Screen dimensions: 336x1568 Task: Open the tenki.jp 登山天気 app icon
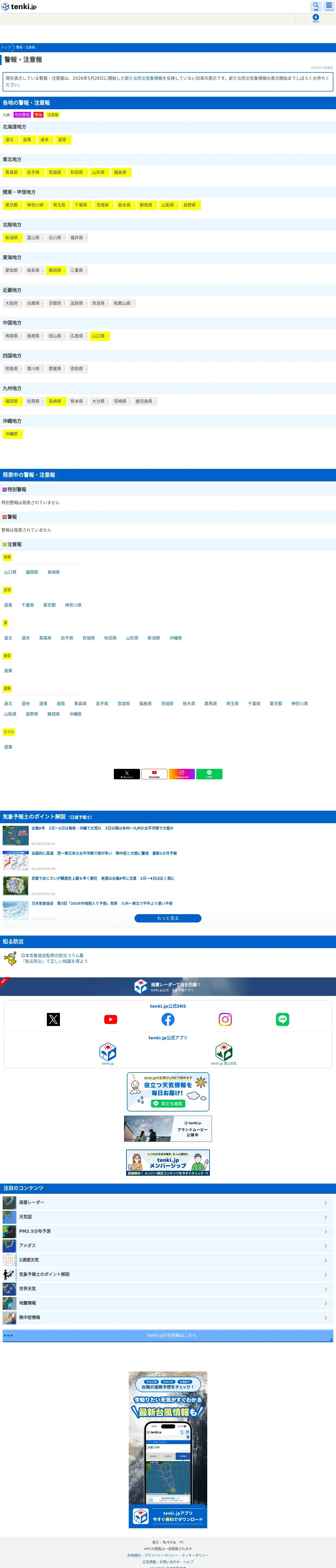pyautogui.click(x=224, y=1052)
